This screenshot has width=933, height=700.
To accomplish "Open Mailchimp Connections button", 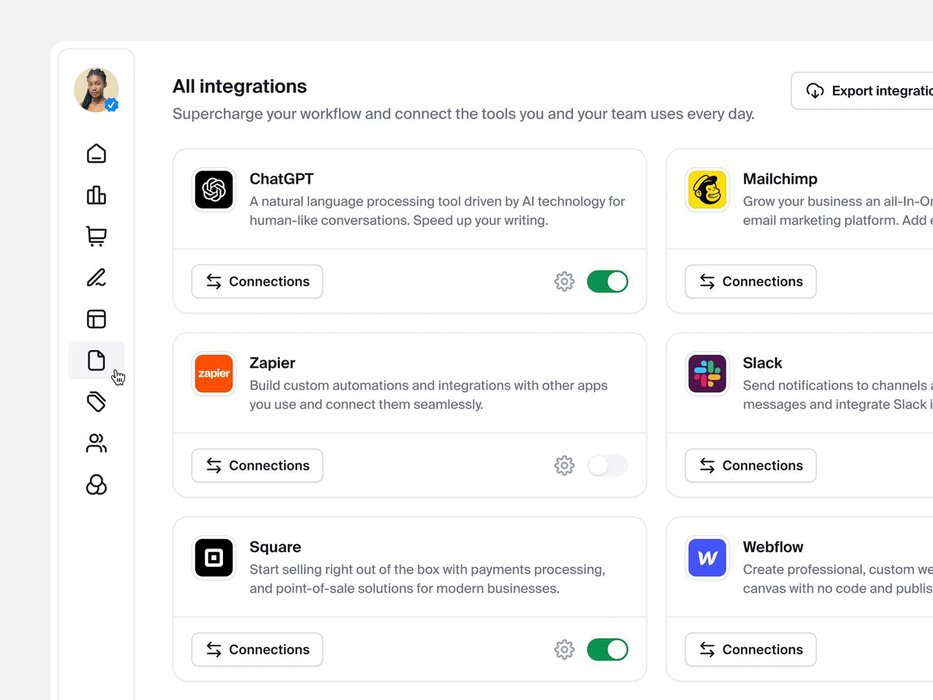I will click(x=750, y=282).
